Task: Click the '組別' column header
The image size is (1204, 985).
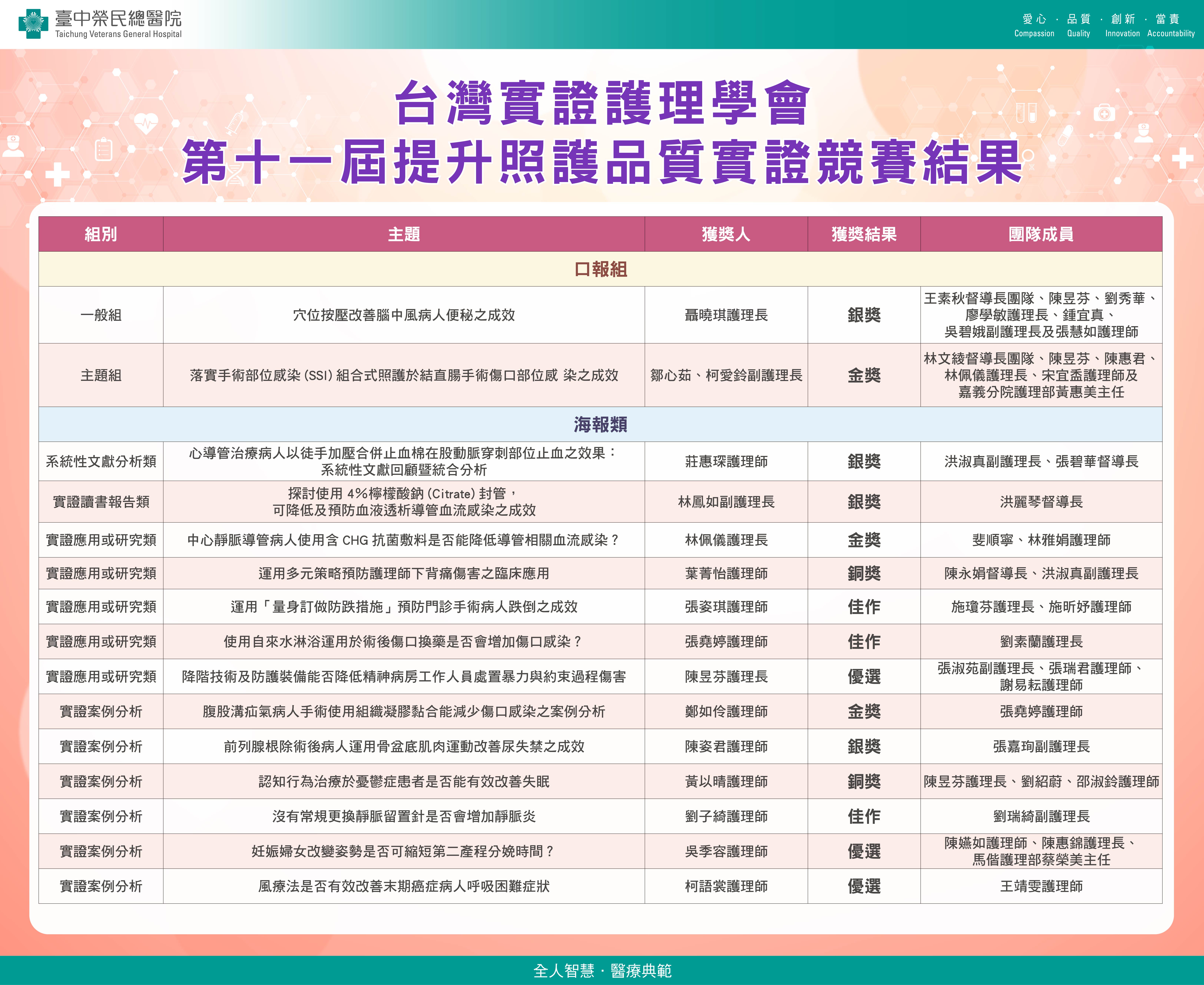Action: (101, 234)
